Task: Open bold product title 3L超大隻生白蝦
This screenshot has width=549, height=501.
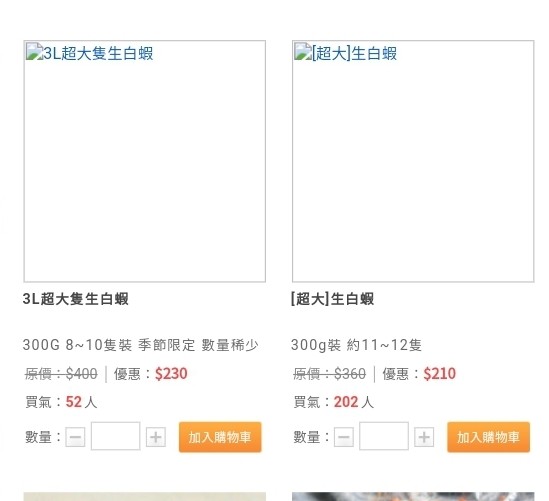Action: (x=76, y=299)
